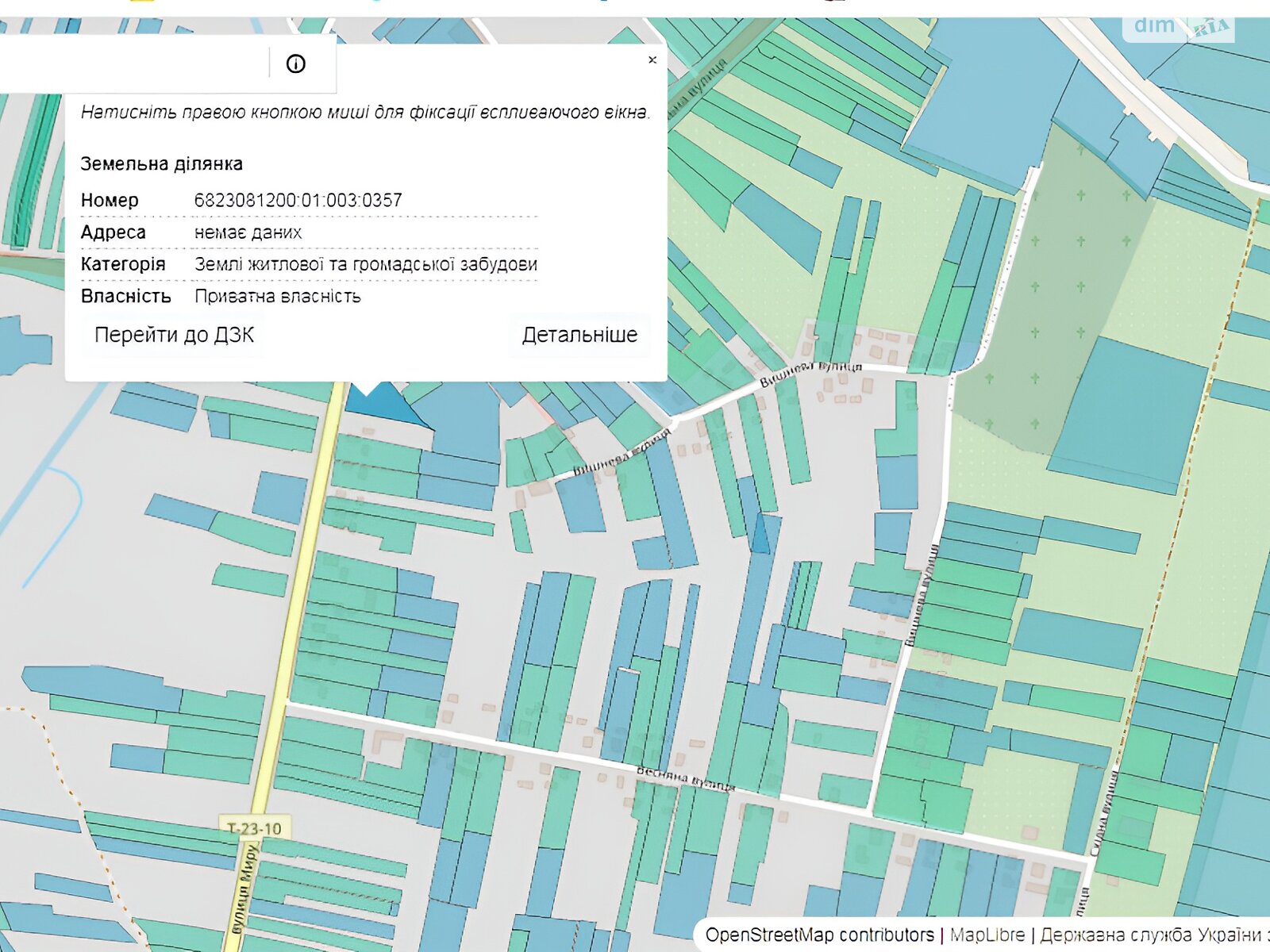
Task: Open the OpenStreetMap contributors attribution link
Action: 819,935
